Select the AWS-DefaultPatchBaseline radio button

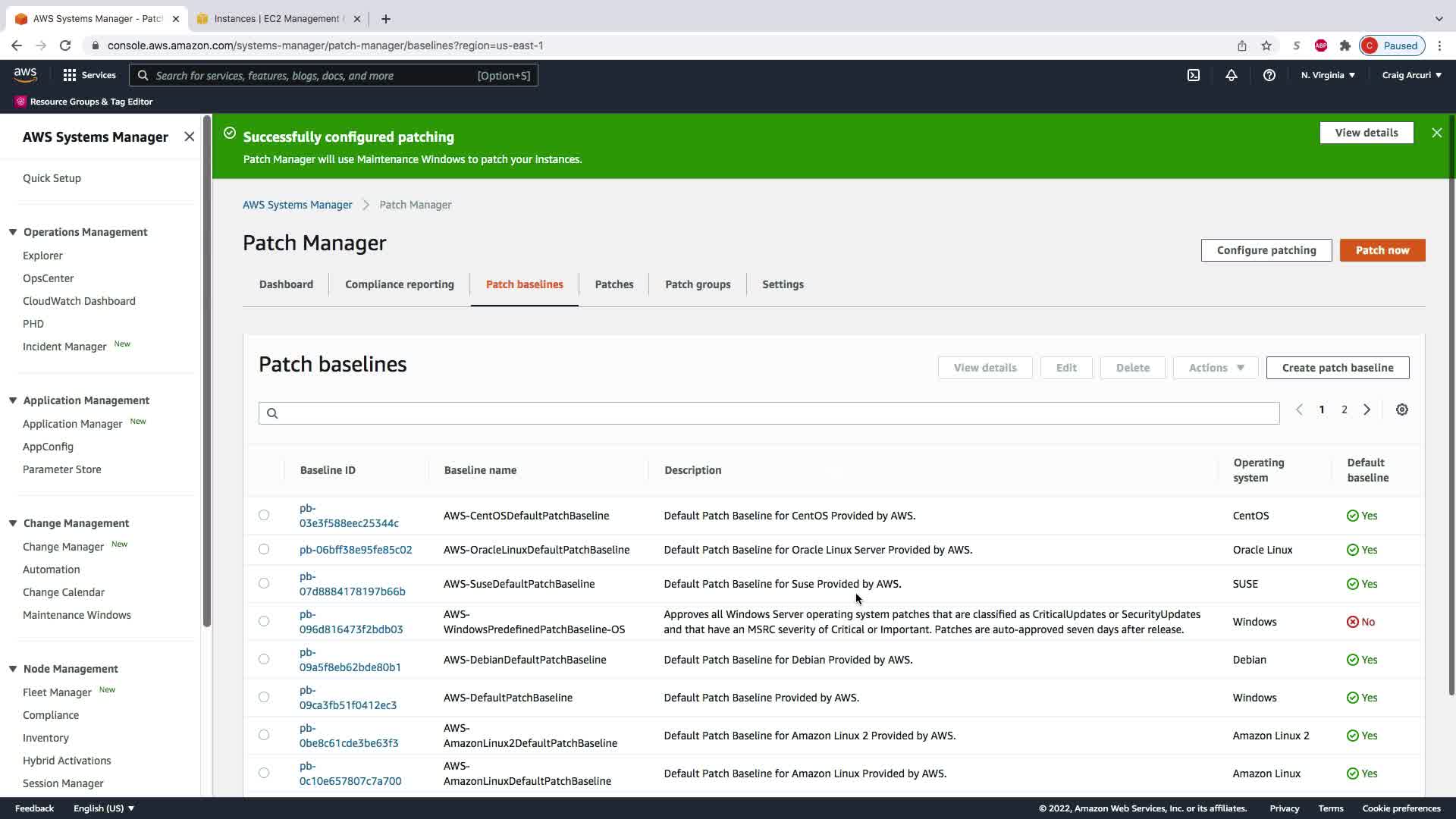point(264,697)
